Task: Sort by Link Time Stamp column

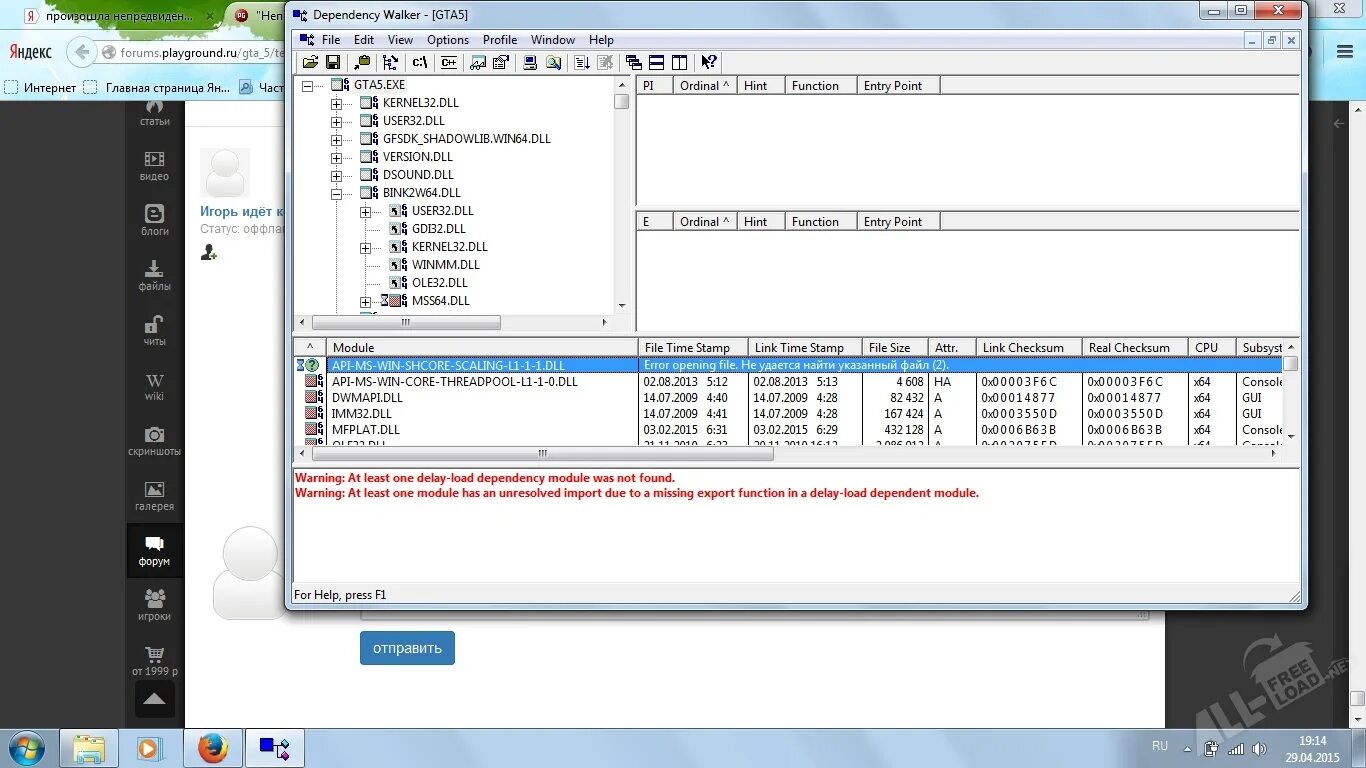Action: pyautogui.click(x=804, y=348)
